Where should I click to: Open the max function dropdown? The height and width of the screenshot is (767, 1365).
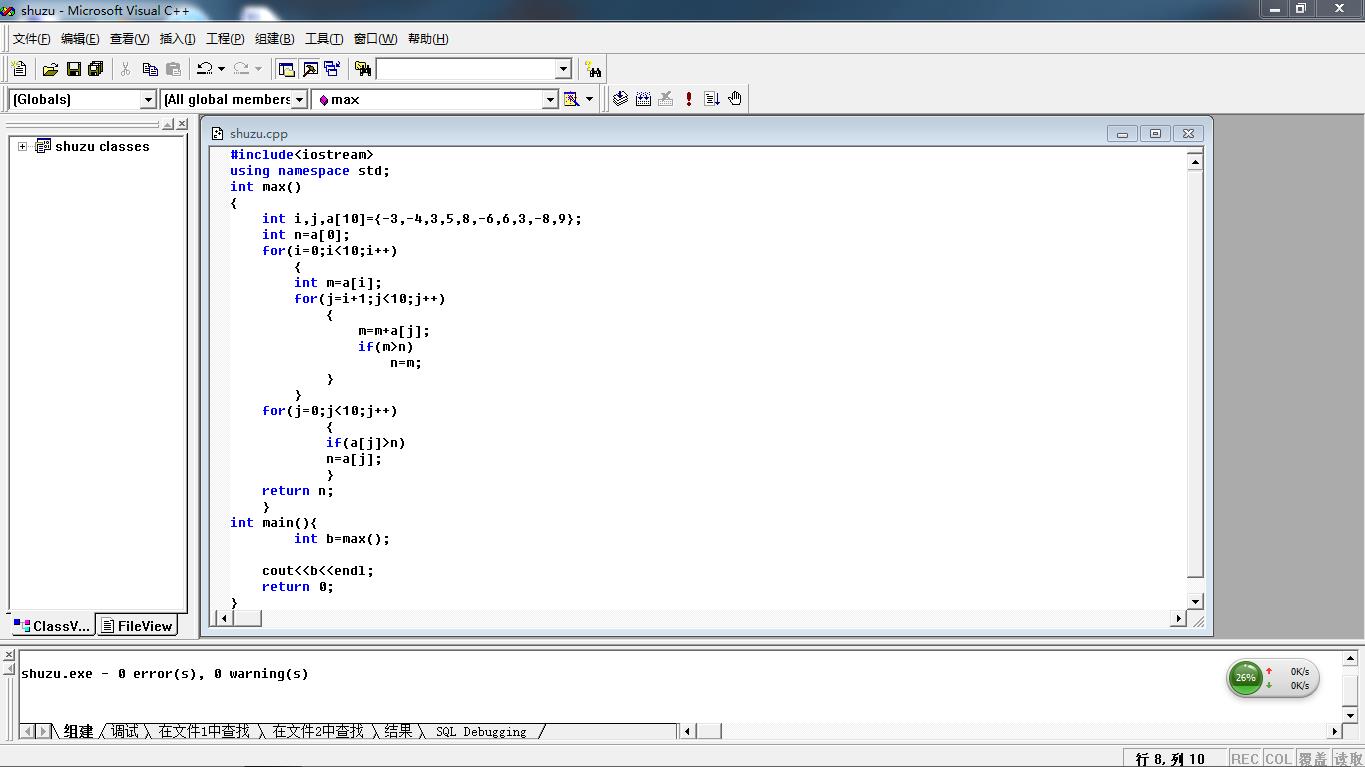pyautogui.click(x=550, y=99)
